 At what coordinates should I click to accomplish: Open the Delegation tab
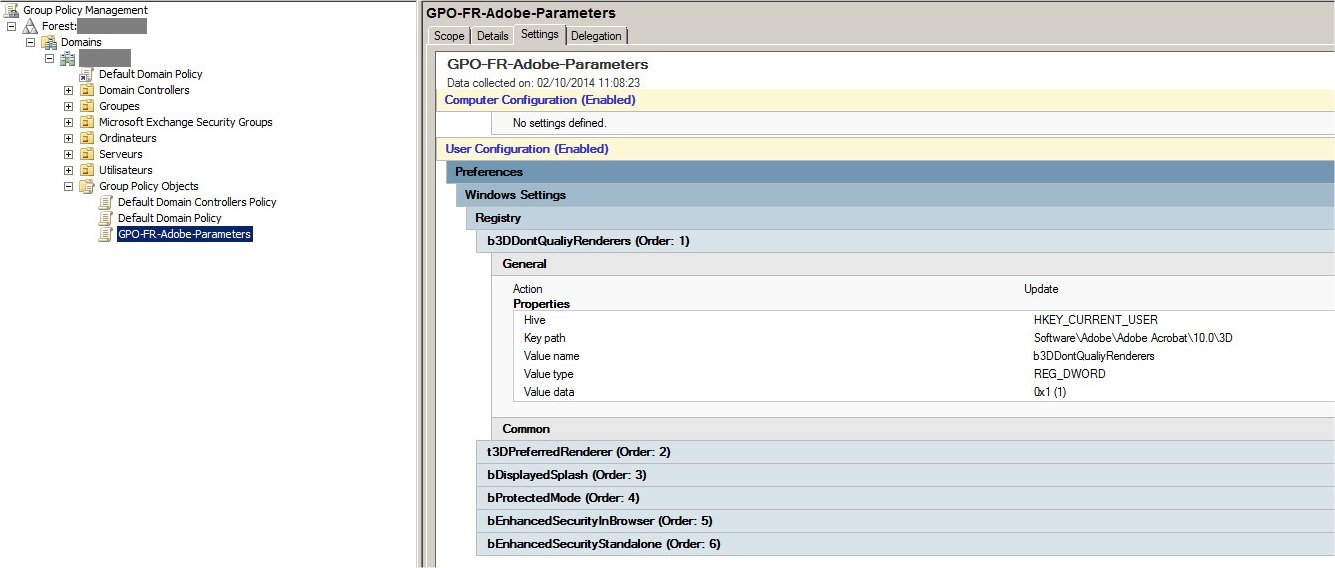tap(596, 36)
